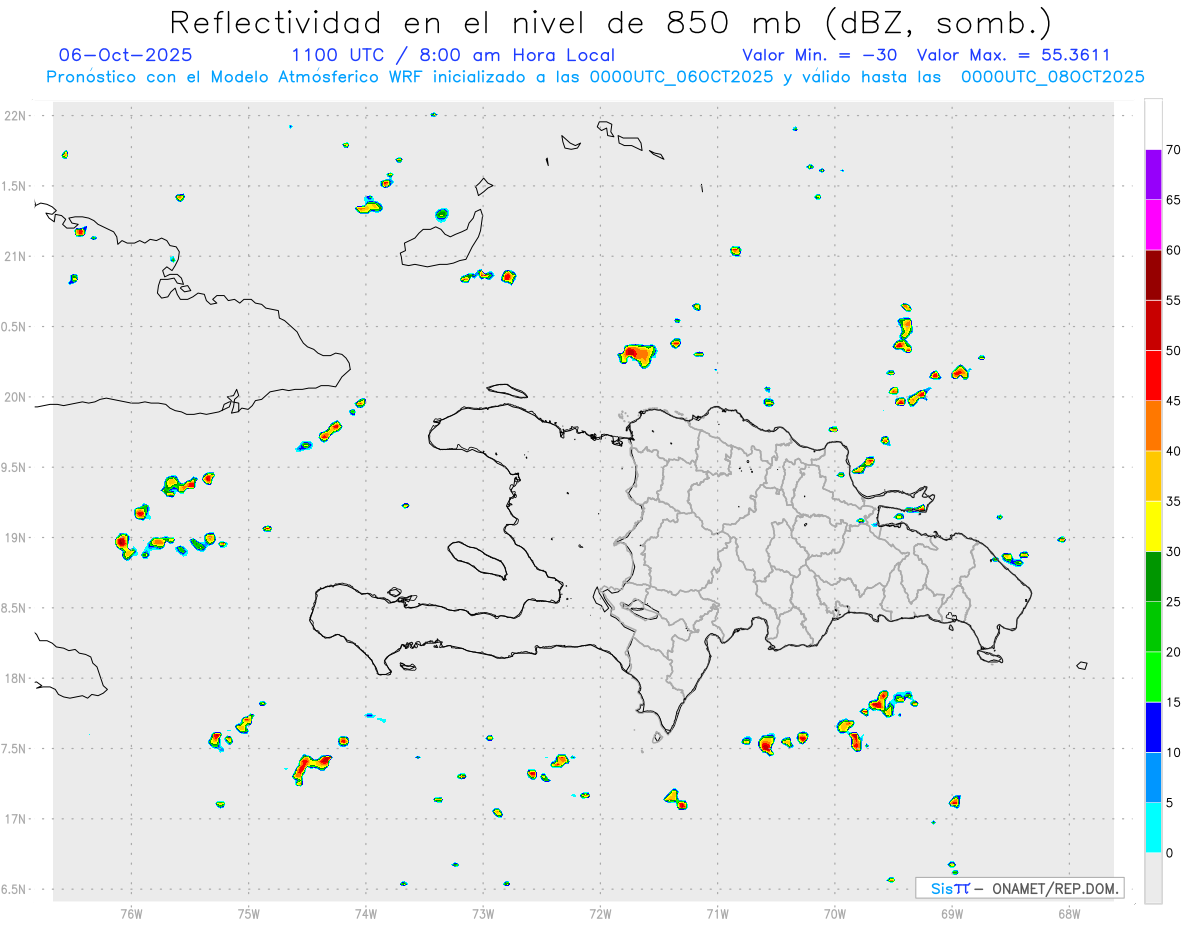
Task: Click the bright red 45–50 dBZ colorbar segment
Action: pyautogui.click(x=1154, y=376)
